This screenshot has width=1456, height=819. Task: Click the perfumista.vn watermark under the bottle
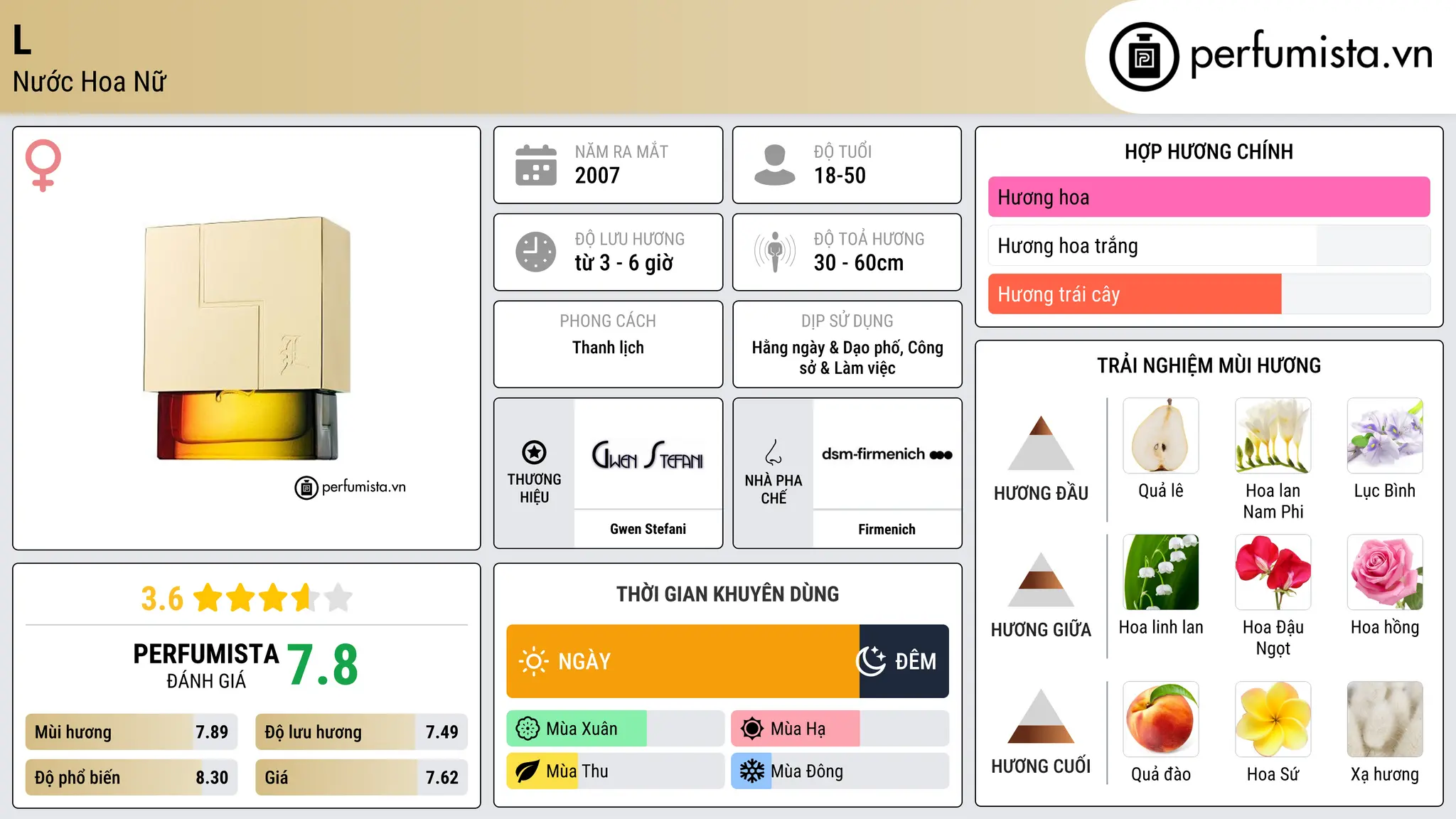point(350,488)
